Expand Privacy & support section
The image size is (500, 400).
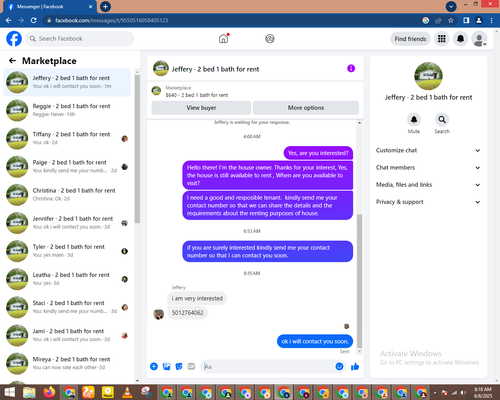(428, 202)
